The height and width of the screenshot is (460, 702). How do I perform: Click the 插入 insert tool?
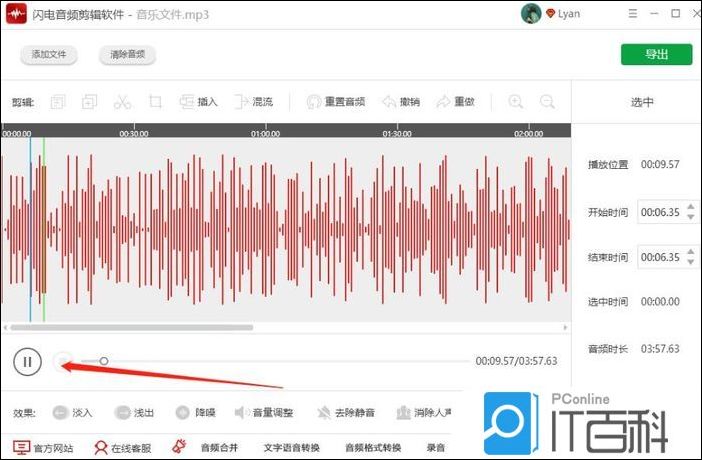198,102
